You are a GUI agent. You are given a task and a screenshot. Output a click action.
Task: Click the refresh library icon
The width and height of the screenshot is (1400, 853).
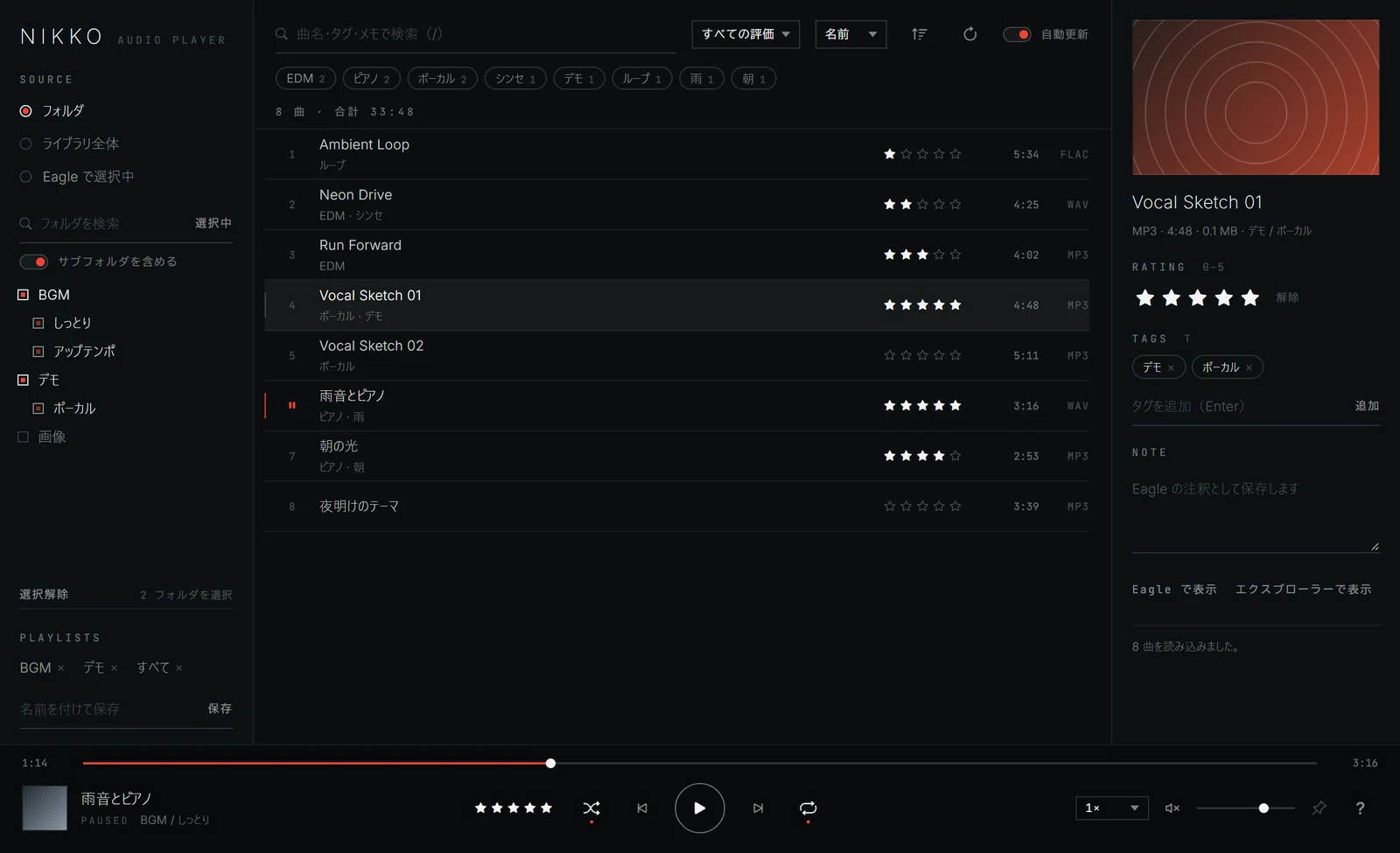969,34
